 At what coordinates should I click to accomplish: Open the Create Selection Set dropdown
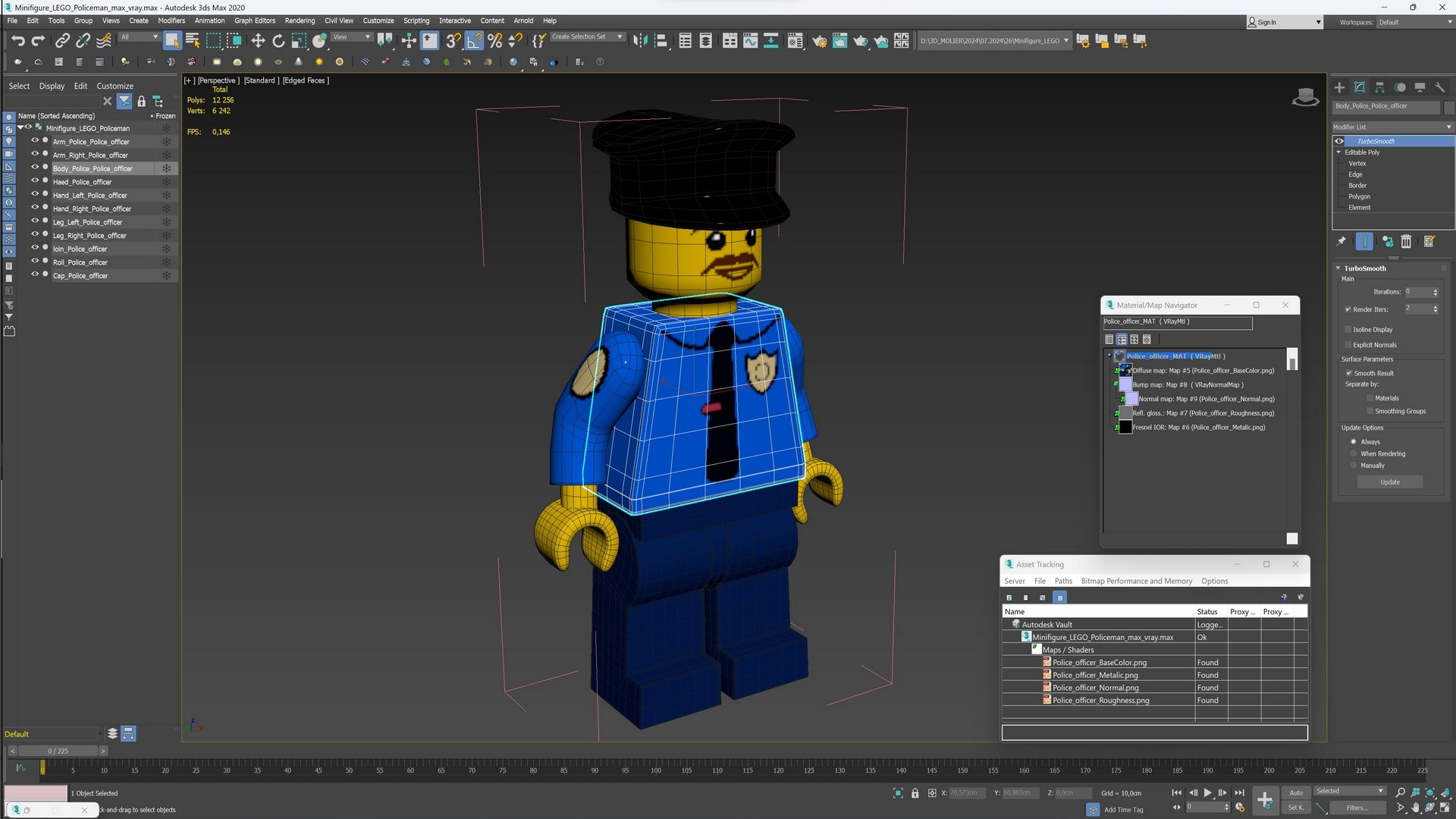(x=587, y=36)
